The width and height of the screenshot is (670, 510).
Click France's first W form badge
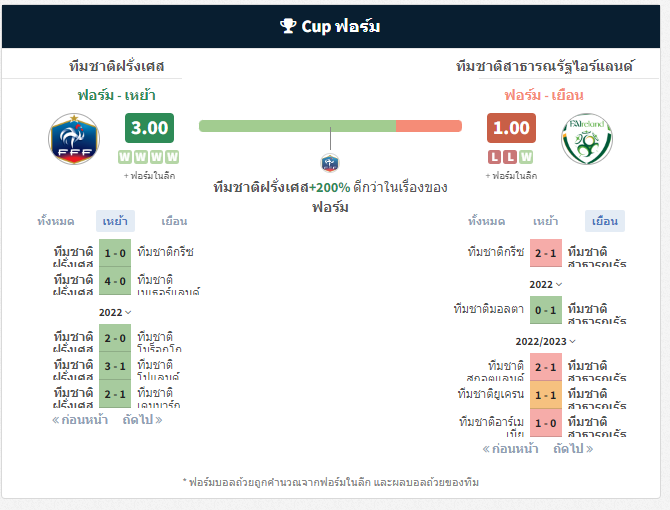(x=125, y=157)
